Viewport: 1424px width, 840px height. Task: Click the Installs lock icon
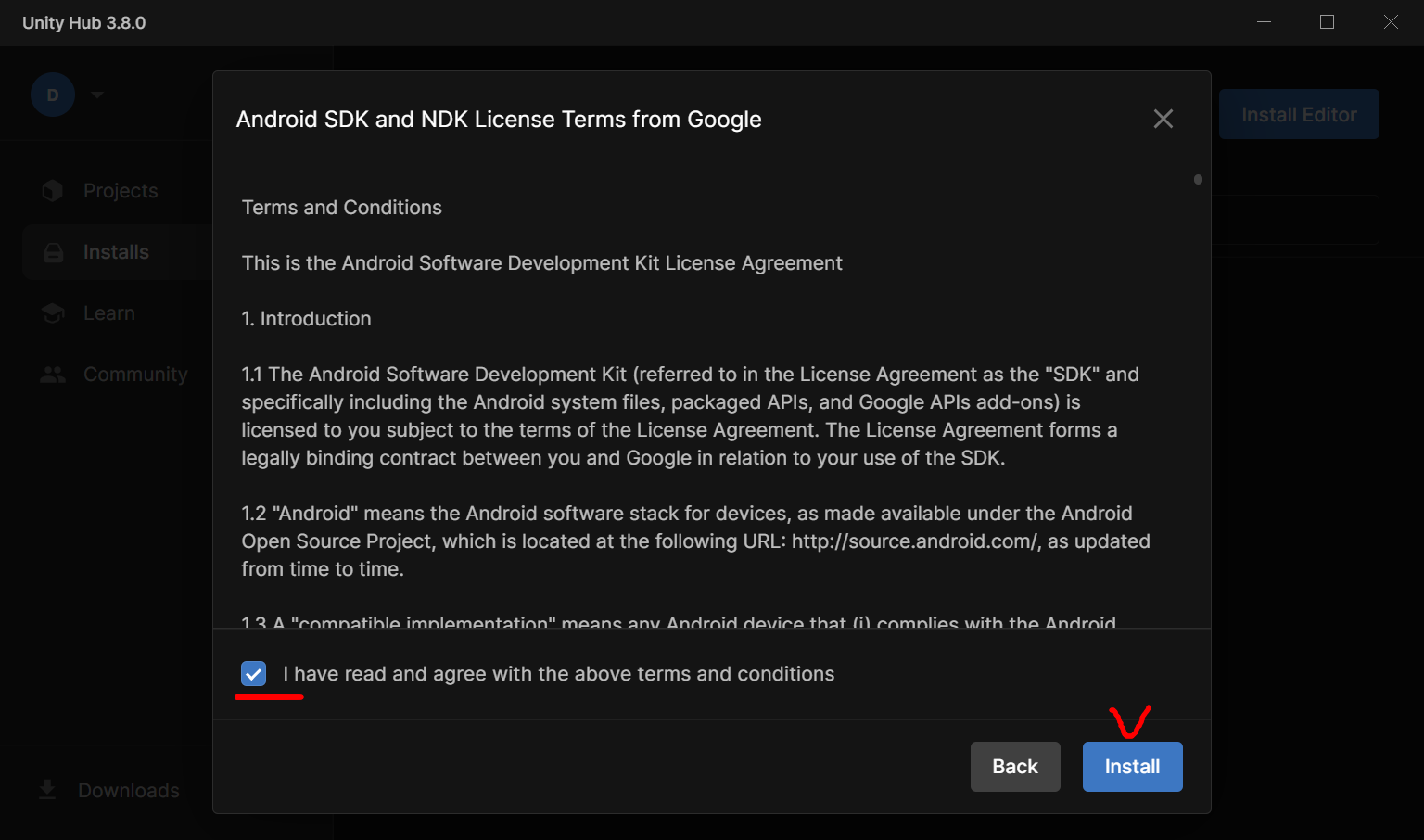point(54,252)
